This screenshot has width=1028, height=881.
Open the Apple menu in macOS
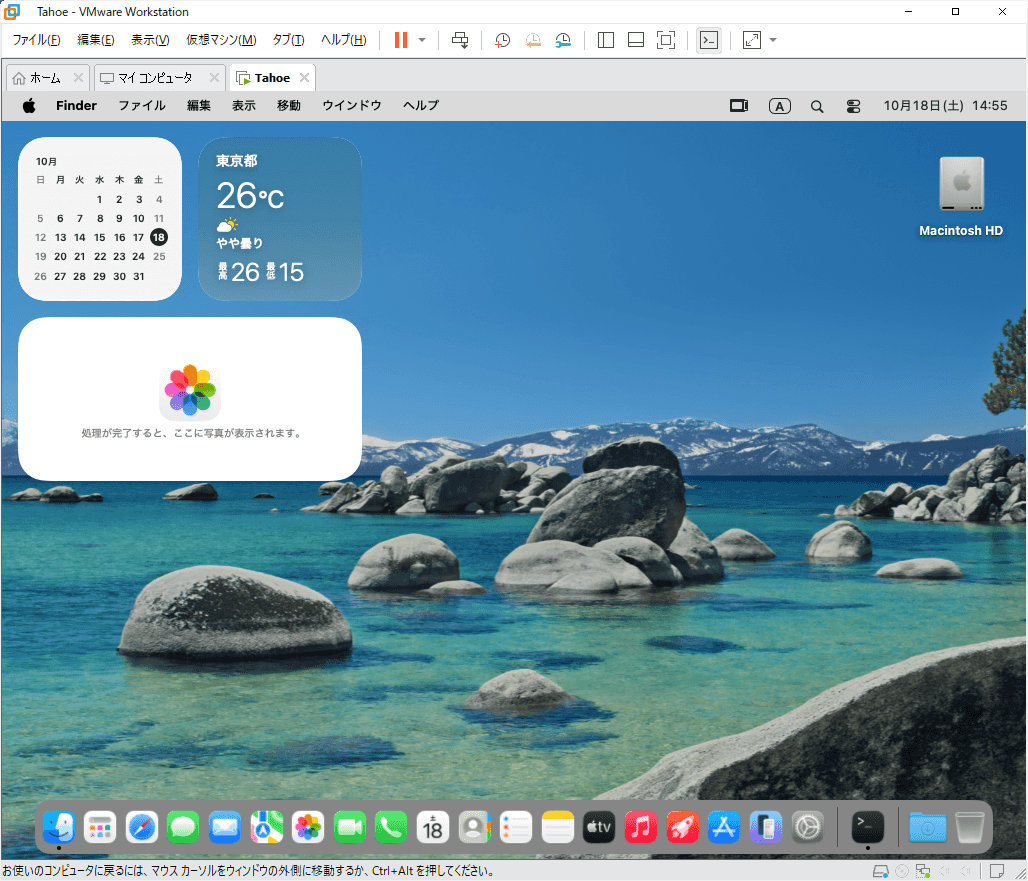click(29, 105)
